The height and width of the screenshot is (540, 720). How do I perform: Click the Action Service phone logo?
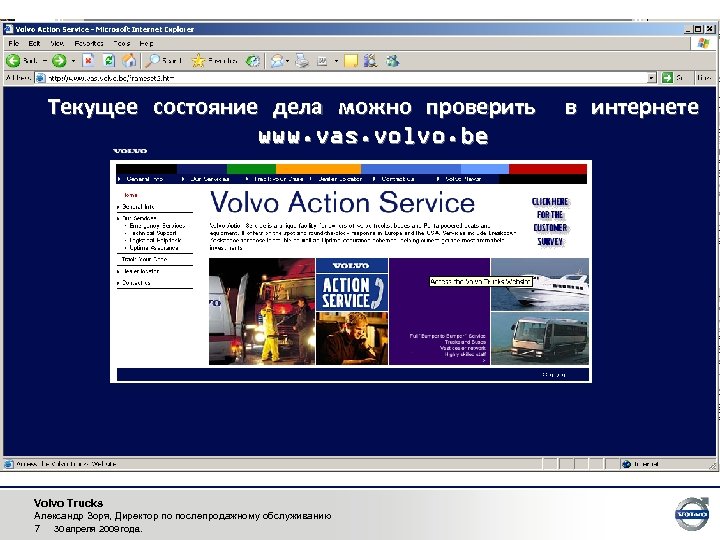tap(352, 292)
